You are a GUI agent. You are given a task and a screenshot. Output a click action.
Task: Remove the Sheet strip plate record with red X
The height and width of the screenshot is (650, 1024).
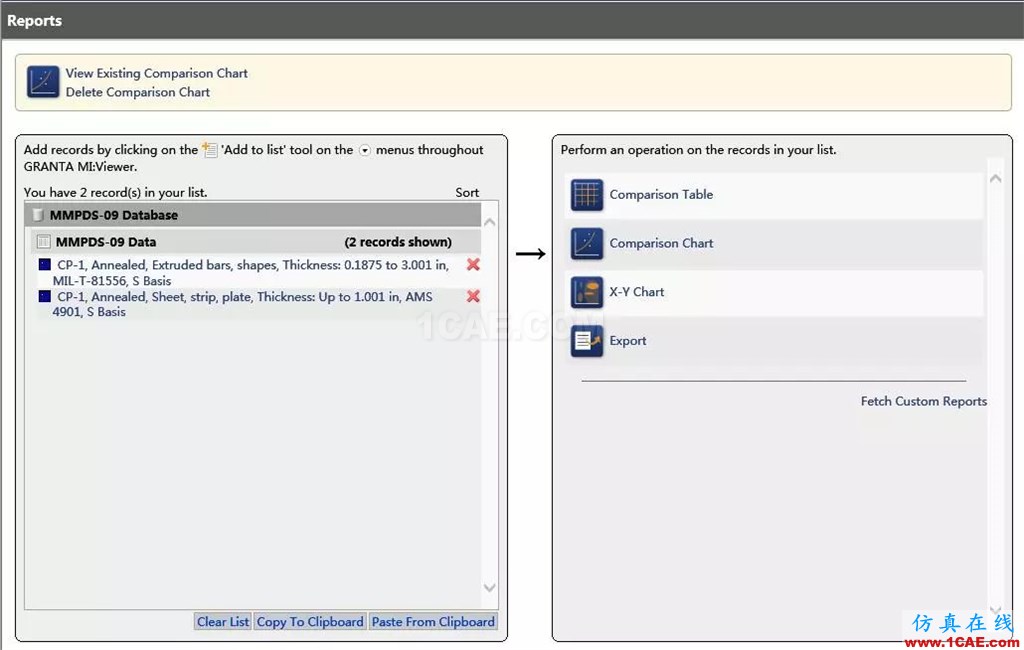click(x=473, y=296)
